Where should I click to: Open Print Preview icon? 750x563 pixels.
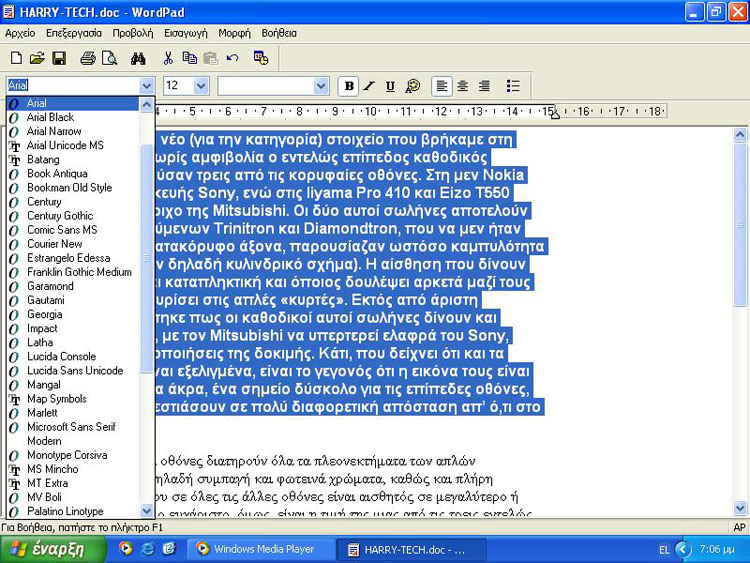click(x=110, y=58)
